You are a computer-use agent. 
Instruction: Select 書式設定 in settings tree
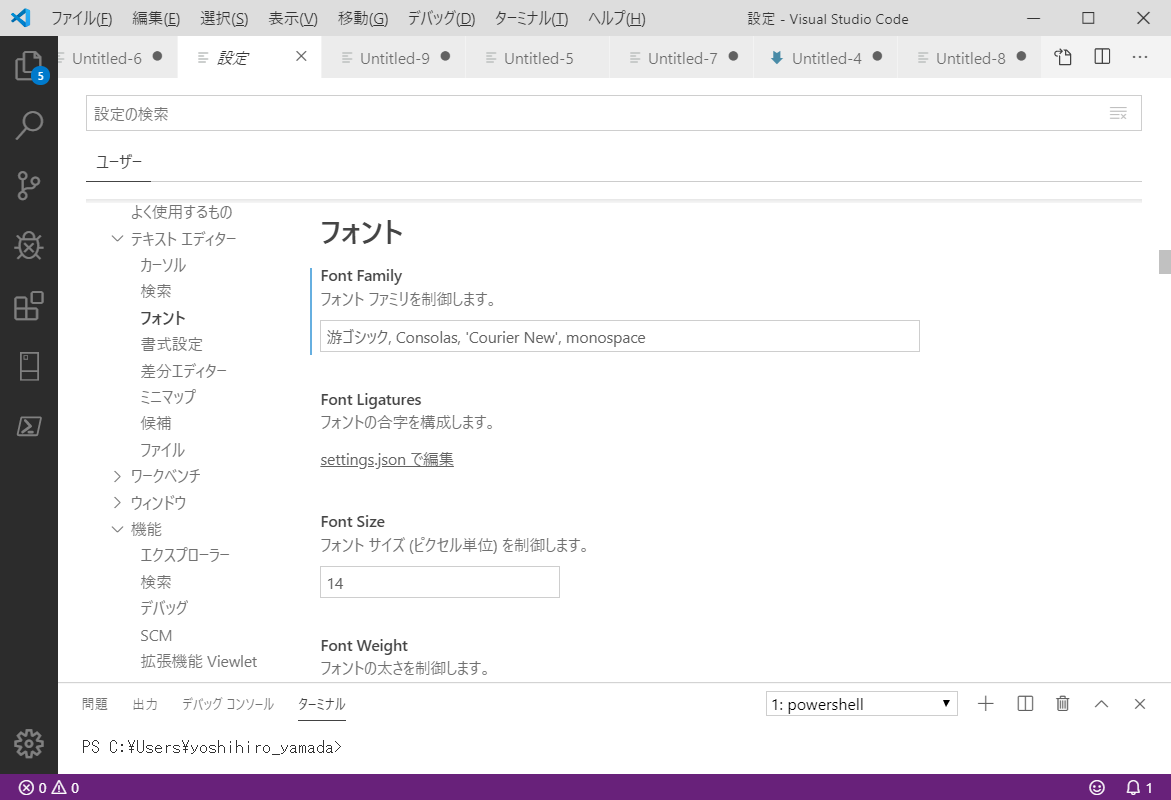[x=172, y=344]
